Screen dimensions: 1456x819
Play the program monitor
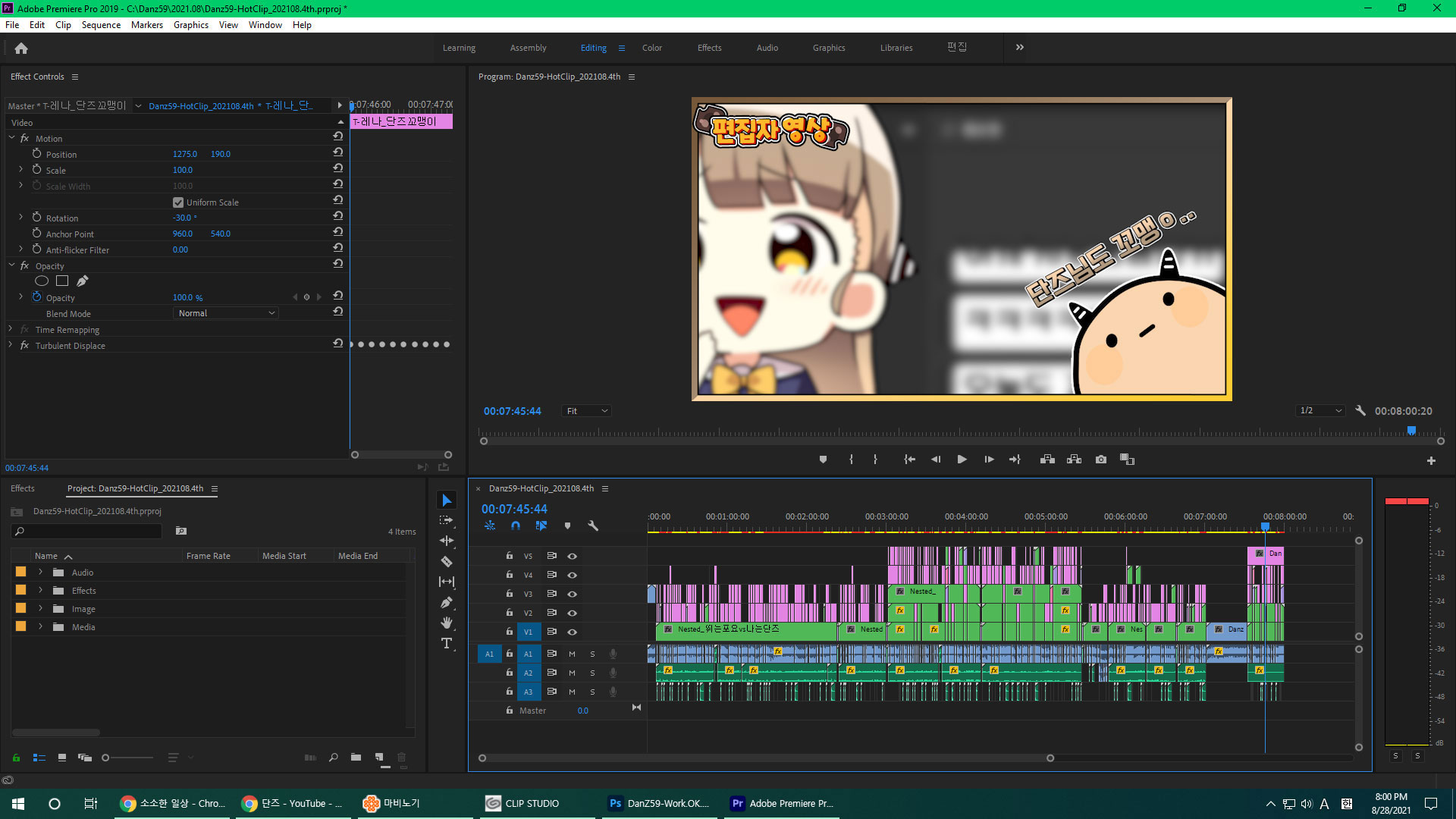[962, 460]
